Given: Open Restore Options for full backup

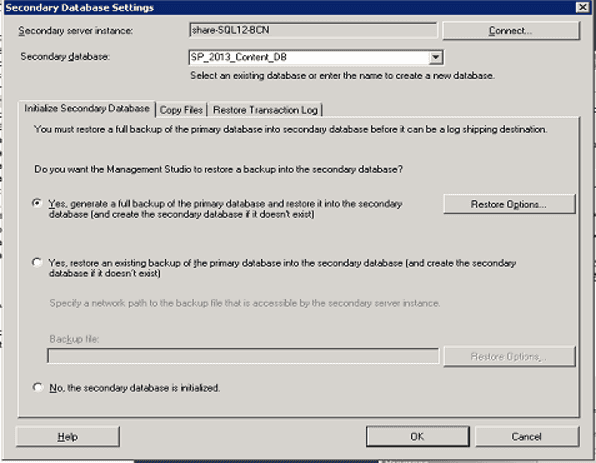Looking at the screenshot, I should coord(509,204).
